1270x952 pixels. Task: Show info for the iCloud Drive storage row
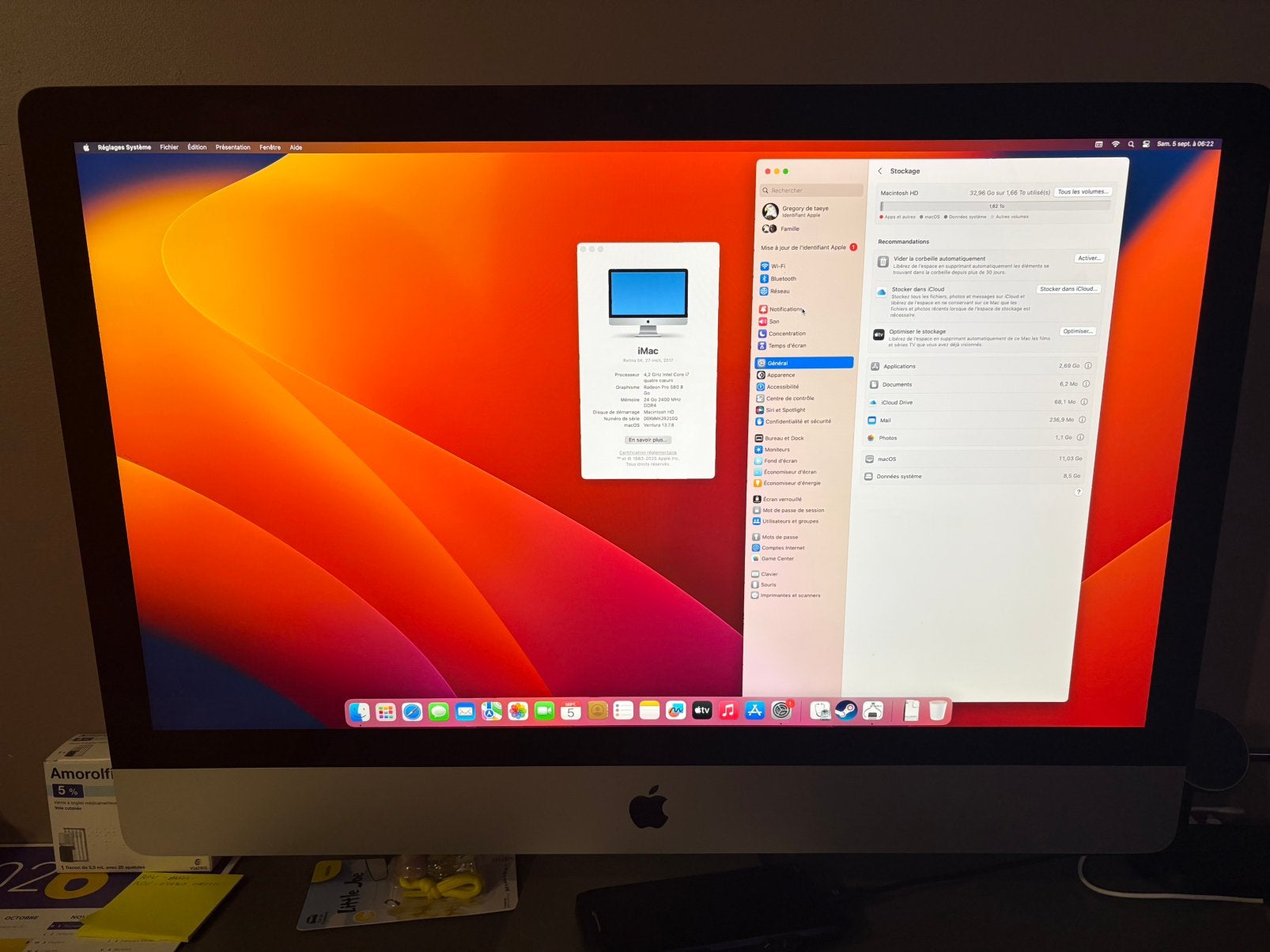coord(1084,402)
